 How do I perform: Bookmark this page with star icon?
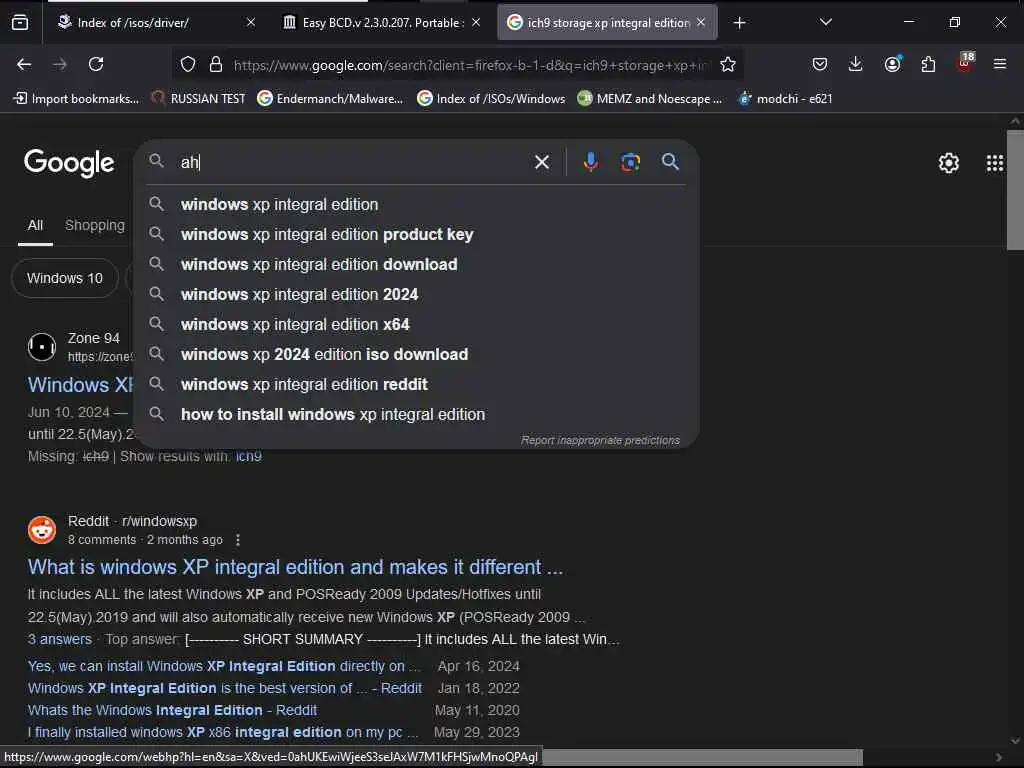[728, 64]
